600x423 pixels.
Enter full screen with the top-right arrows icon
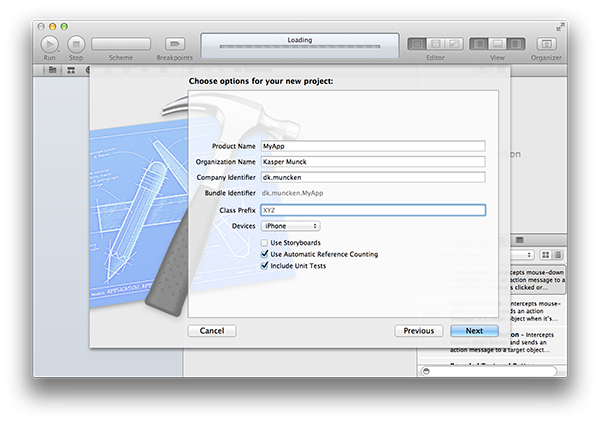pos(560,27)
